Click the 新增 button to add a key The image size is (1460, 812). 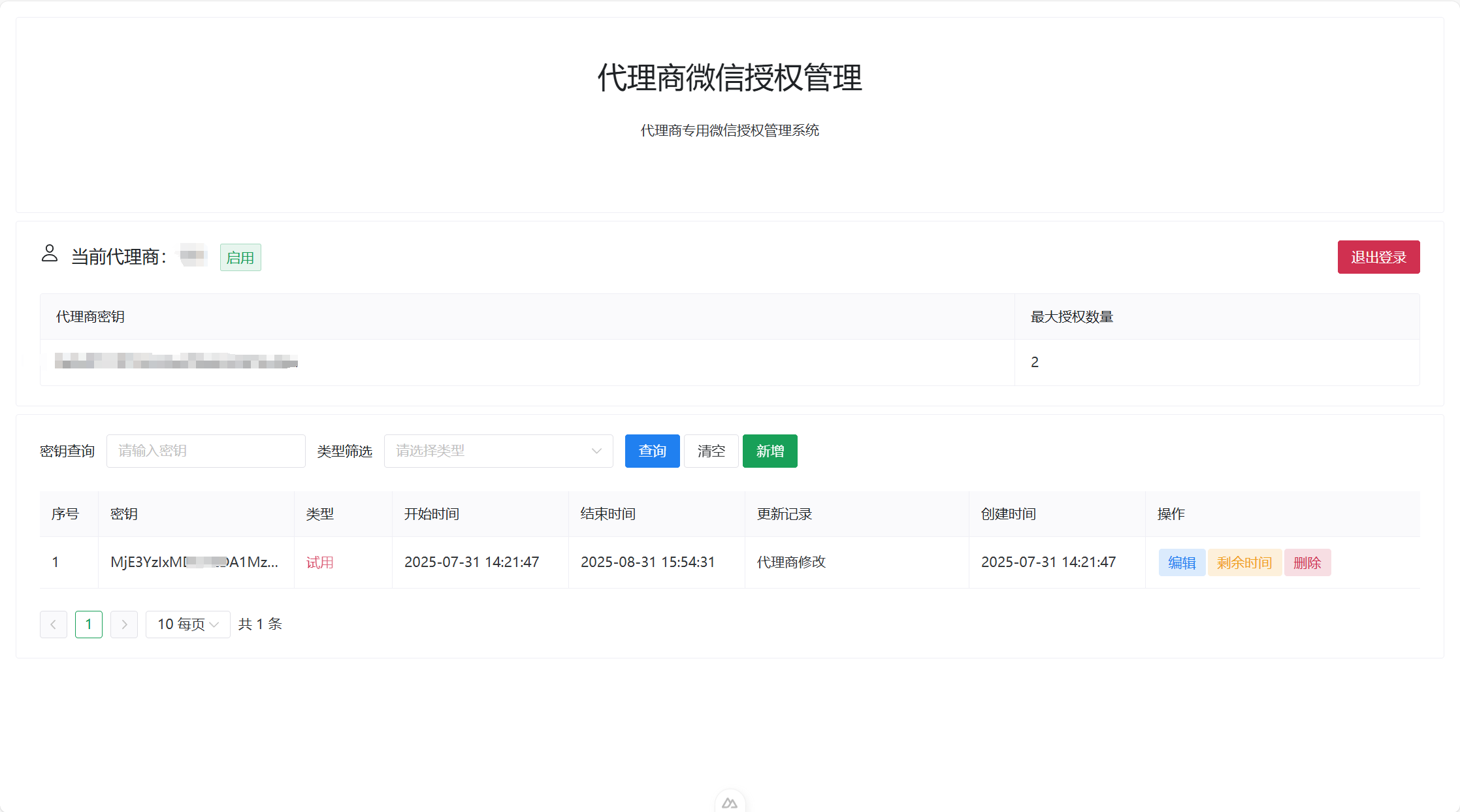770,451
